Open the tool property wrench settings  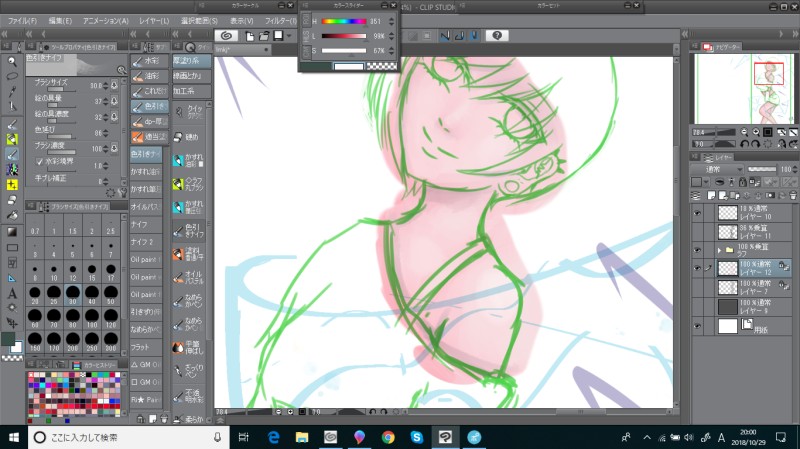click(x=122, y=192)
